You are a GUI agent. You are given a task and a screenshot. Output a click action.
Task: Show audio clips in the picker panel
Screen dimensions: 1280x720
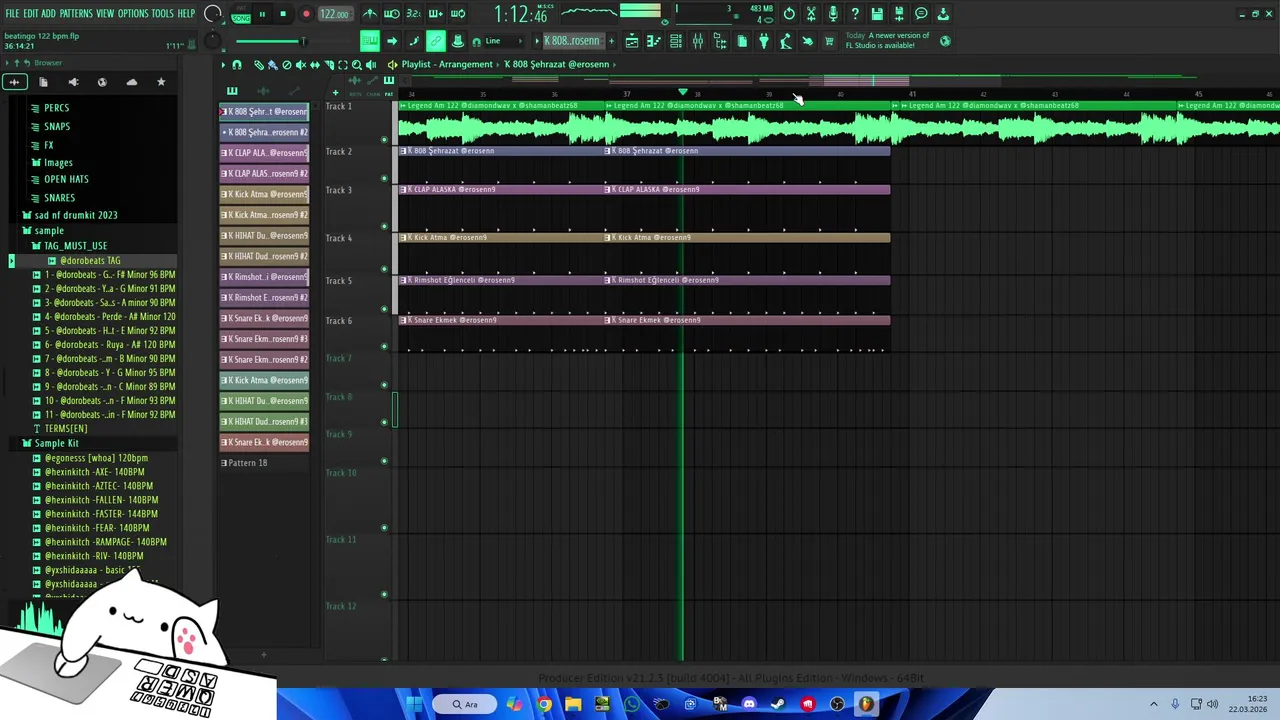[x=263, y=91]
